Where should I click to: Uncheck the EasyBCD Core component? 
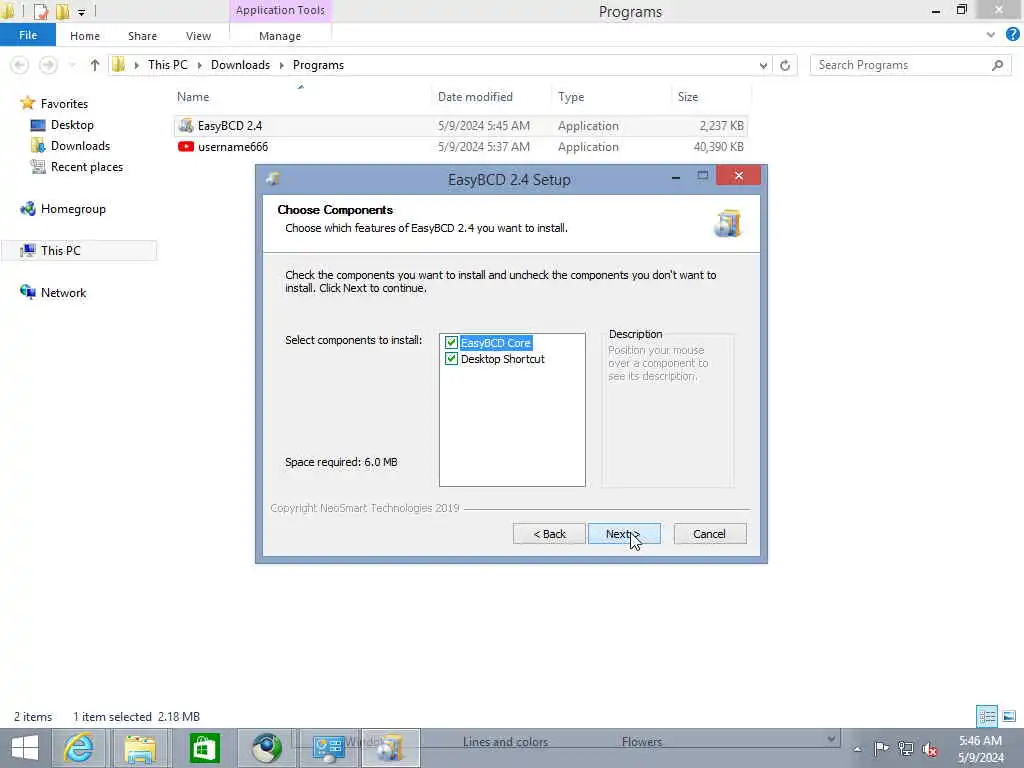(451, 343)
